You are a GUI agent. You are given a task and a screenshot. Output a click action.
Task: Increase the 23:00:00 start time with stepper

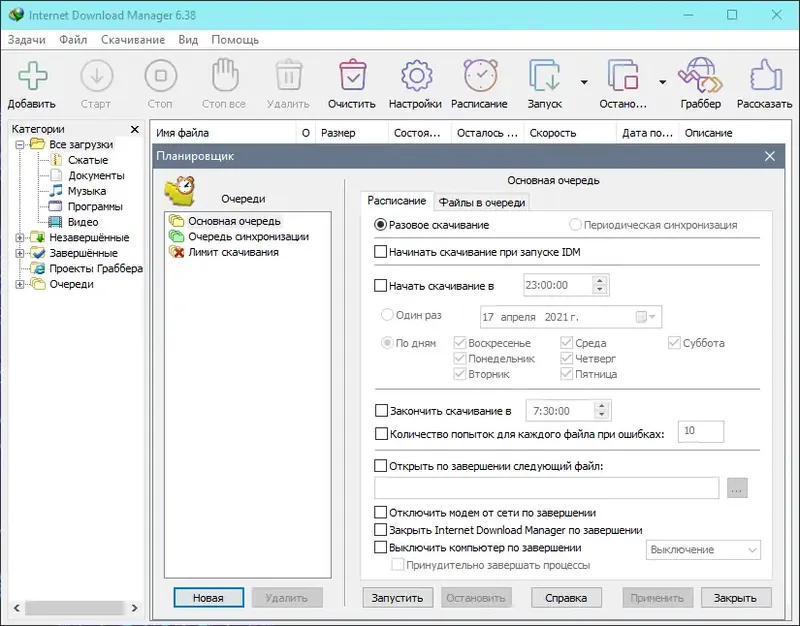click(601, 280)
